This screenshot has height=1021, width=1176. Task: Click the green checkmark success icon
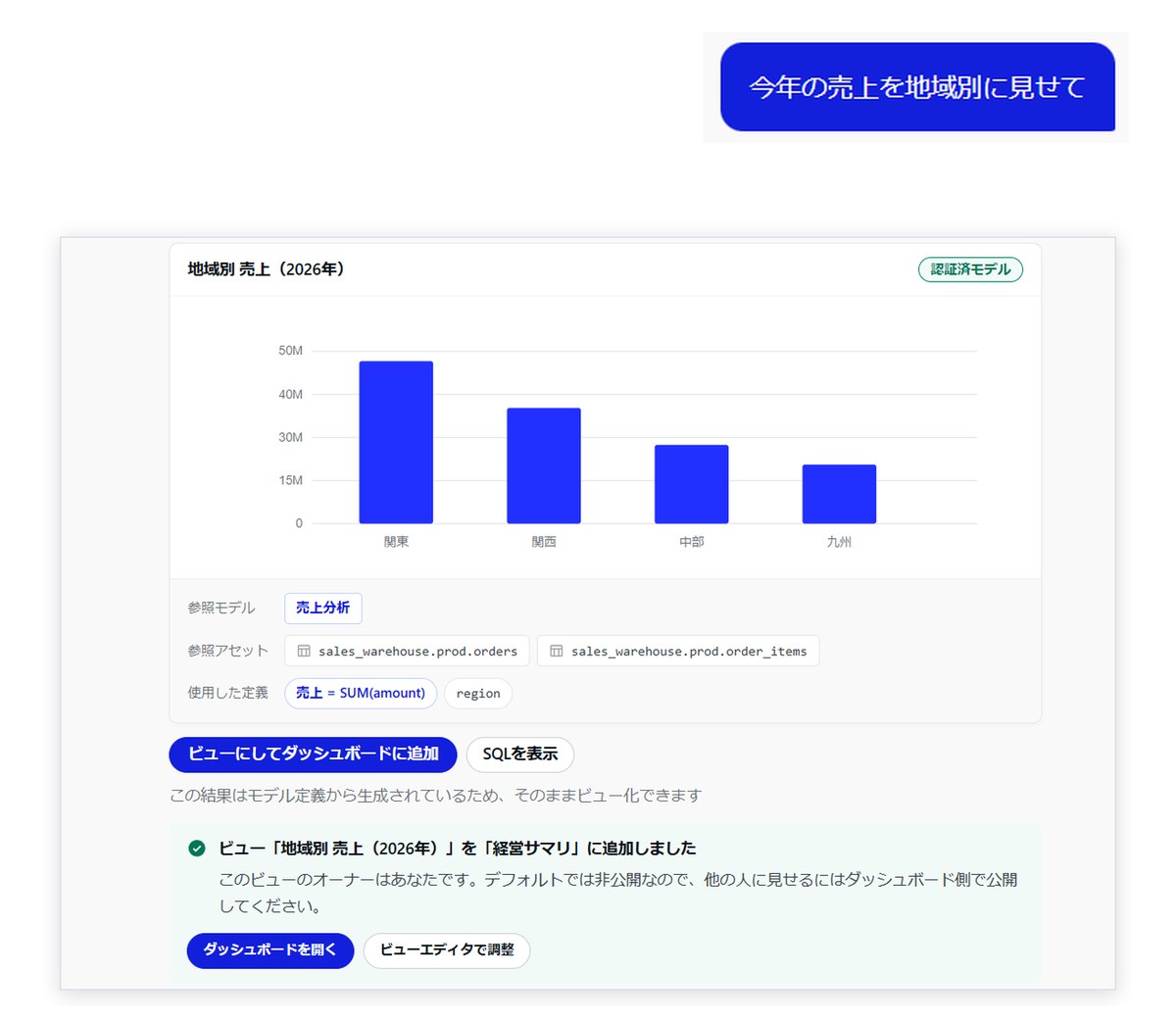[197, 849]
